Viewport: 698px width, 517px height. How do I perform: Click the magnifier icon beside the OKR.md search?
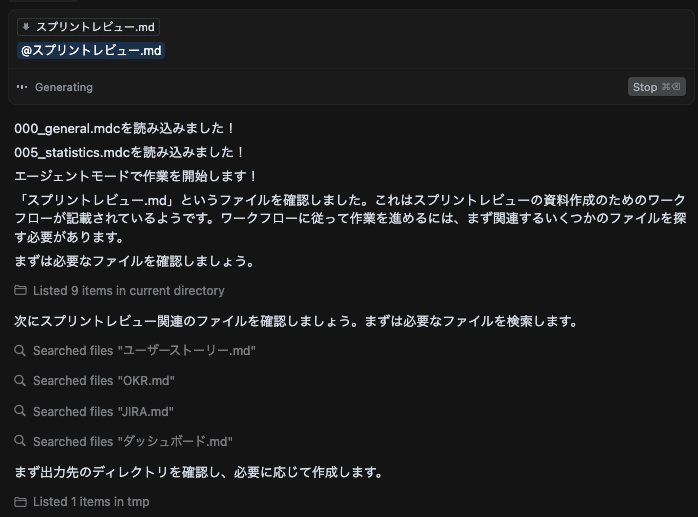pyautogui.click(x=20, y=381)
